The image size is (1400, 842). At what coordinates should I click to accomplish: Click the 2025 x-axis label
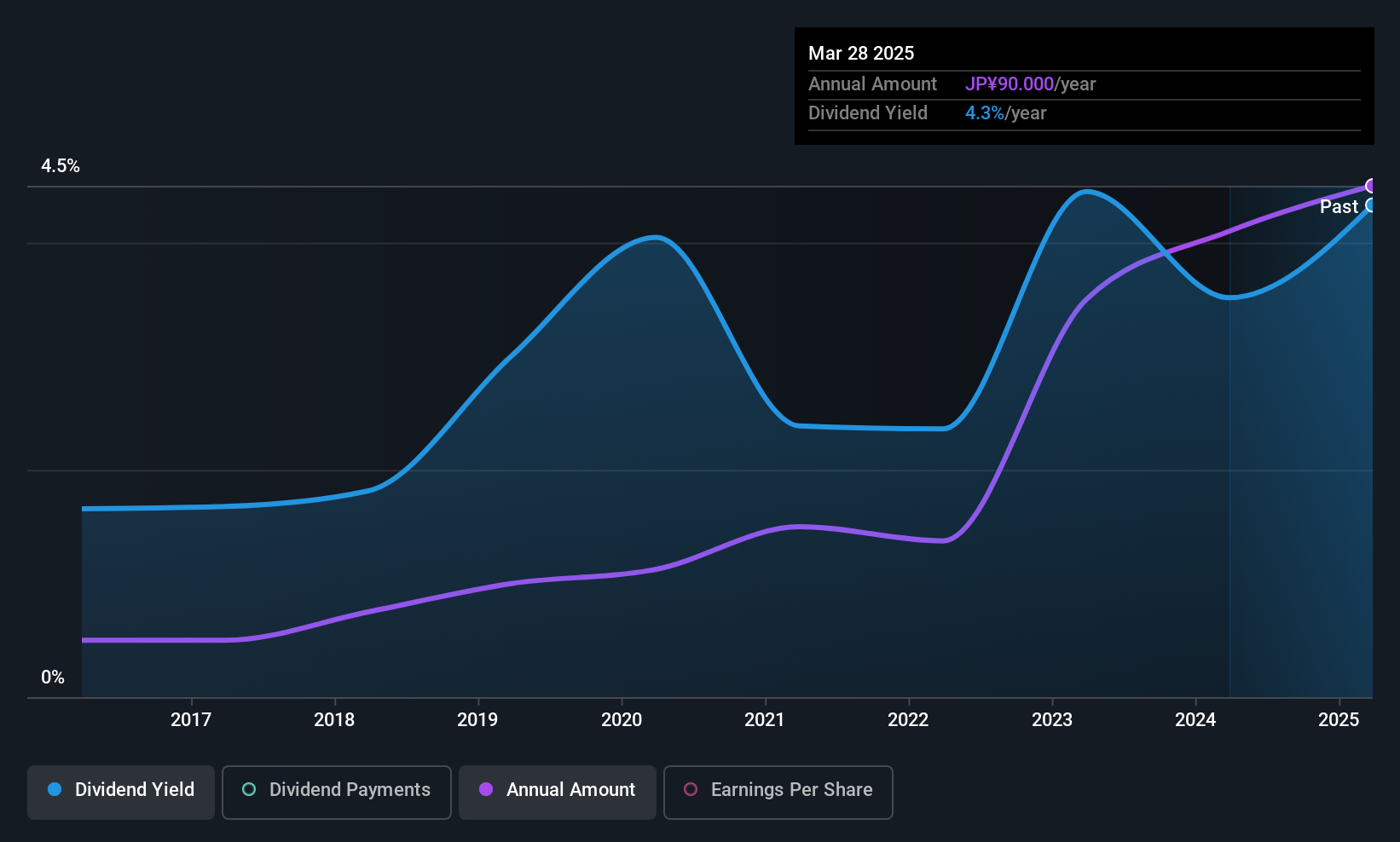coord(1339,719)
